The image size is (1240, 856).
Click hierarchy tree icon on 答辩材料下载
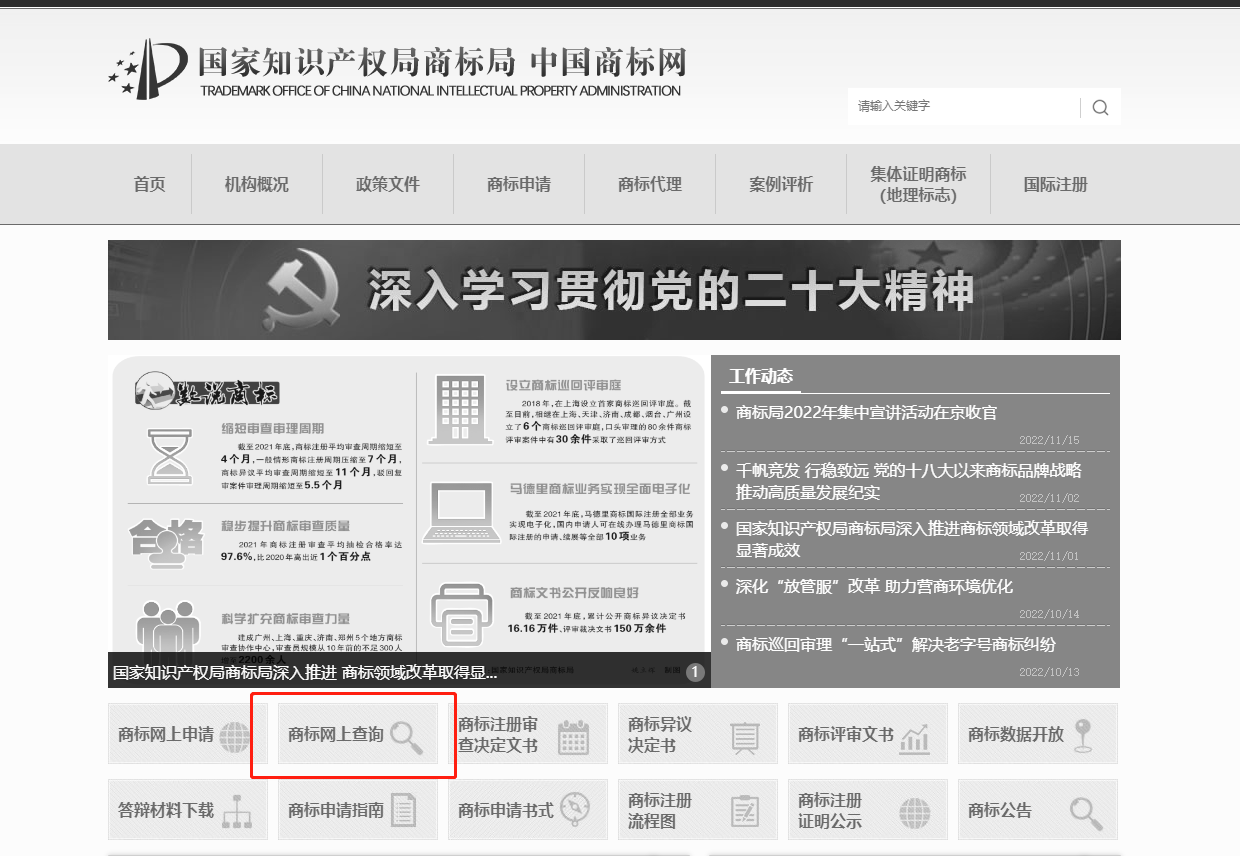237,812
